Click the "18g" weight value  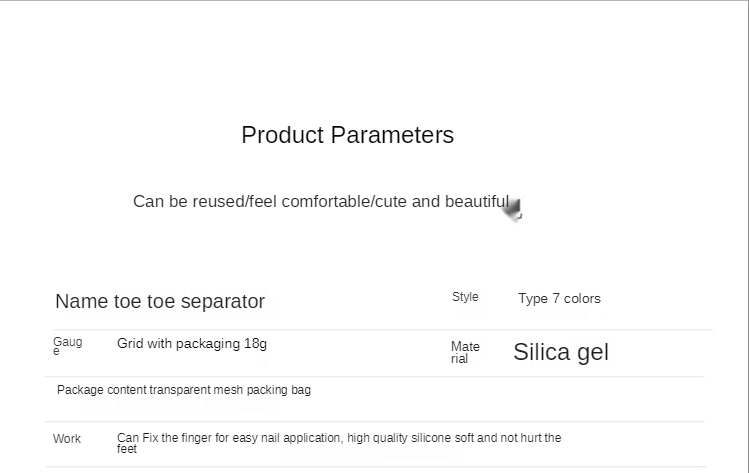point(255,344)
